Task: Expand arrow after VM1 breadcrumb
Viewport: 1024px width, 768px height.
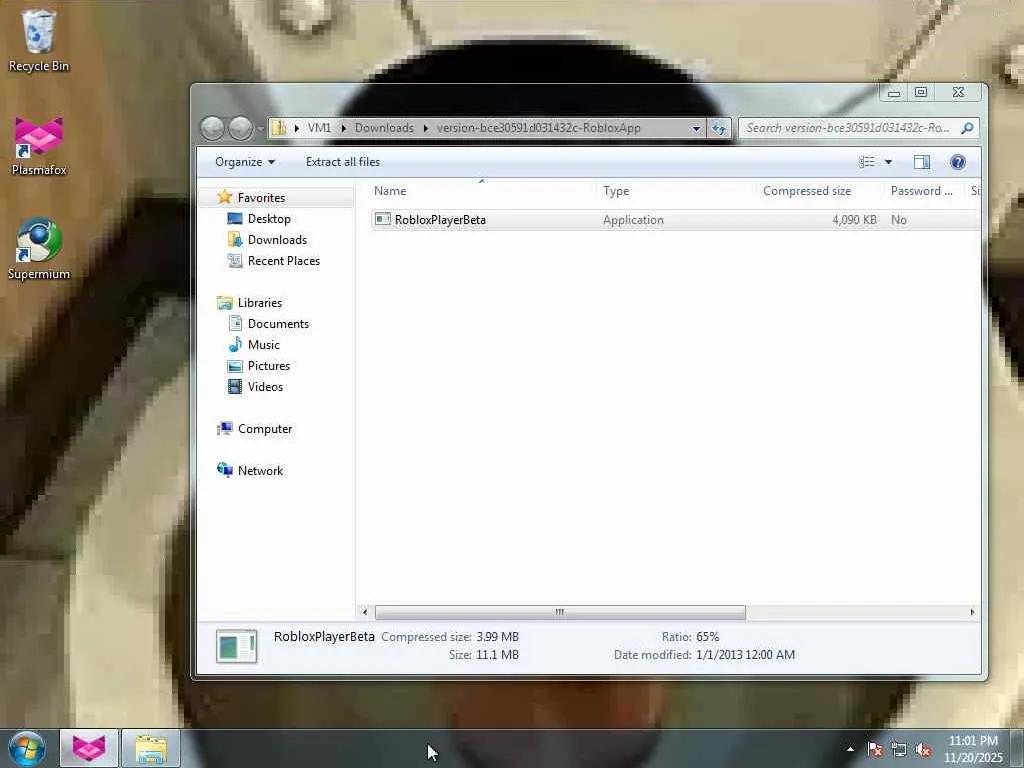Action: 344,128
